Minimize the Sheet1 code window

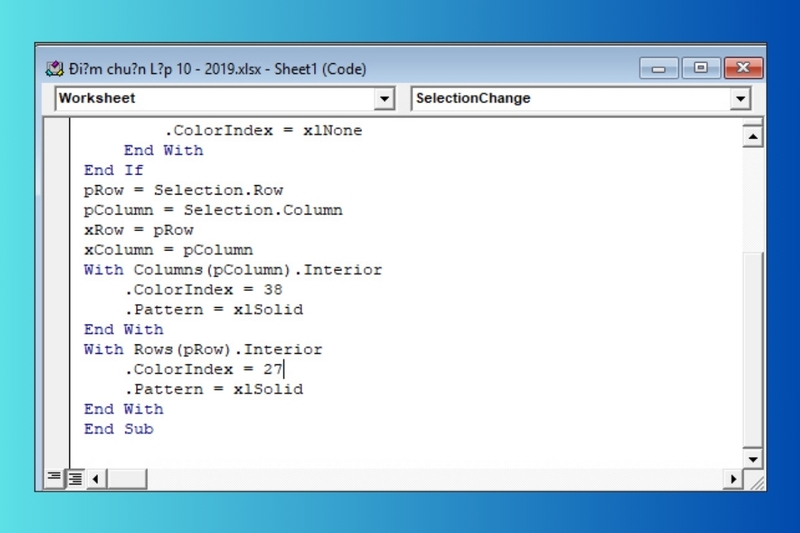tap(659, 68)
